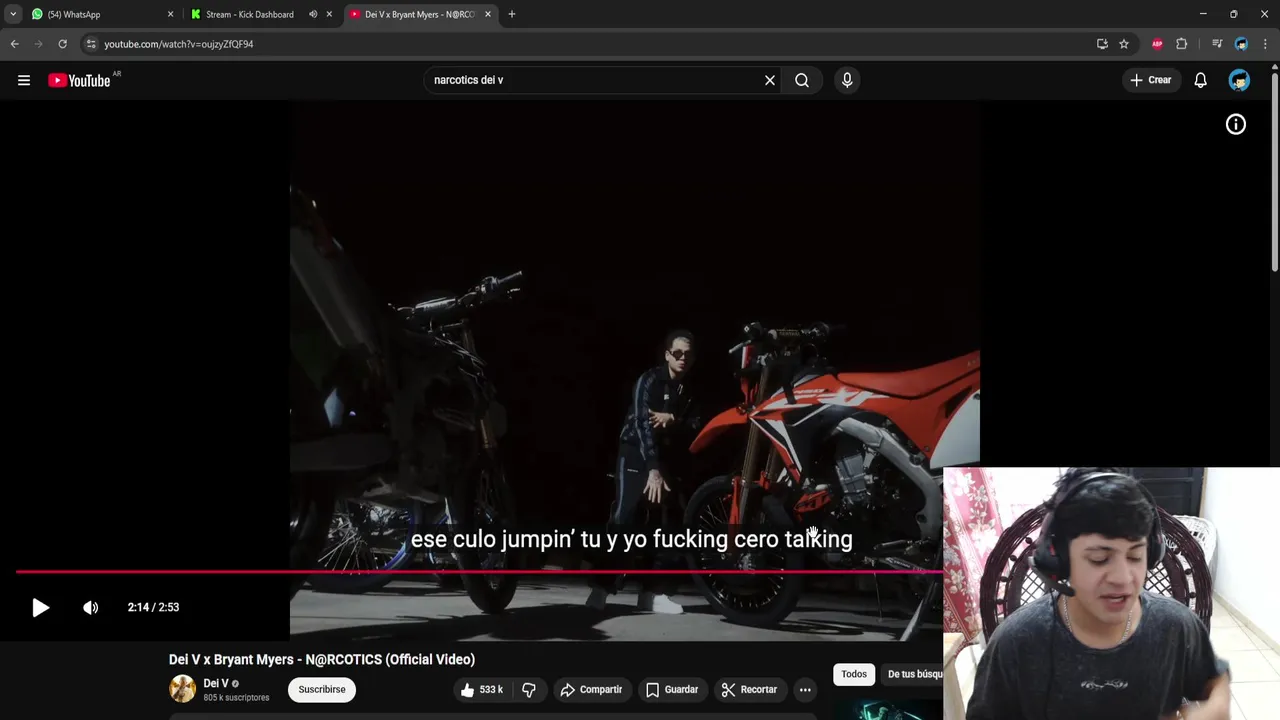Open the Extensions puzzle menu
The image size is (1280, 720).
(1181, 44)
